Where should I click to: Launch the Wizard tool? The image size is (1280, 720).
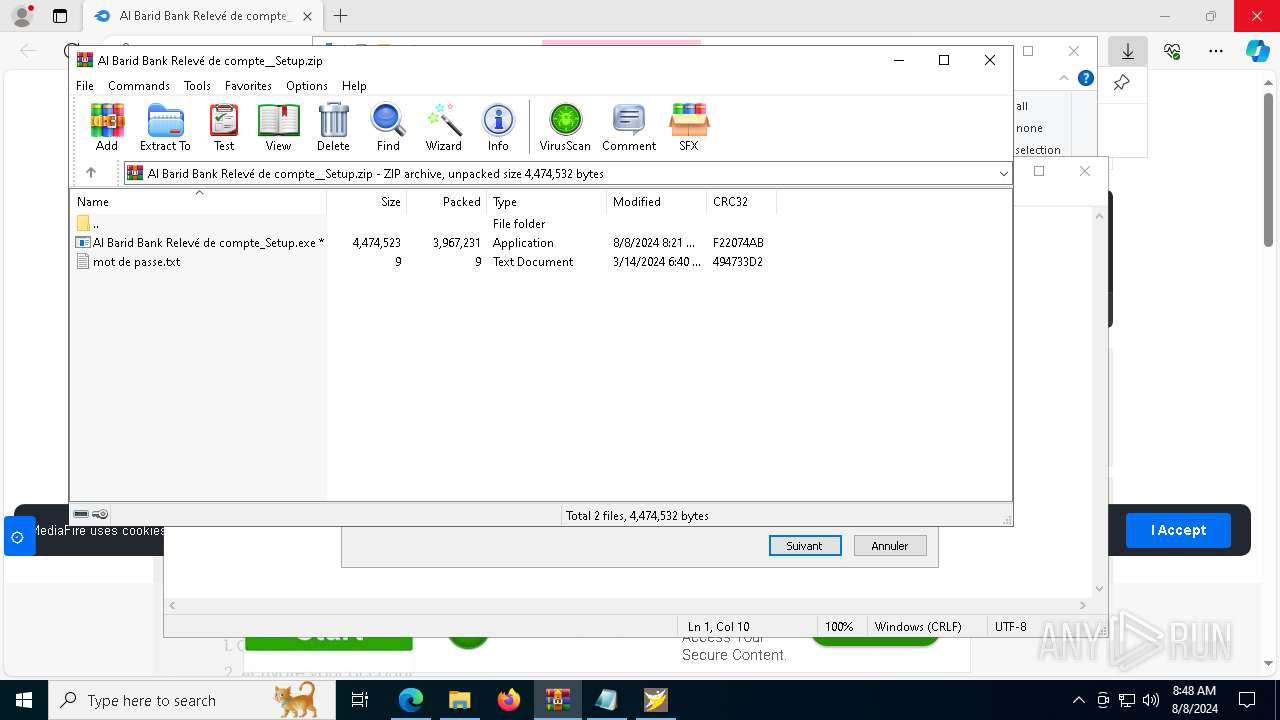(x=443, y=126)
